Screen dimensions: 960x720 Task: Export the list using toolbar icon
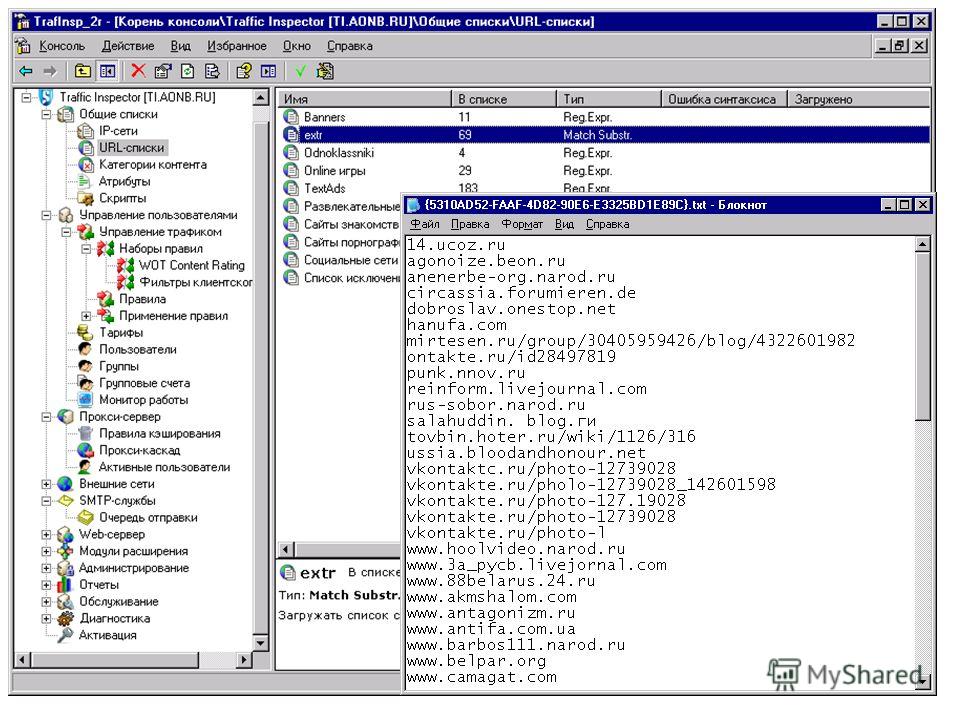tap(212, 72)
